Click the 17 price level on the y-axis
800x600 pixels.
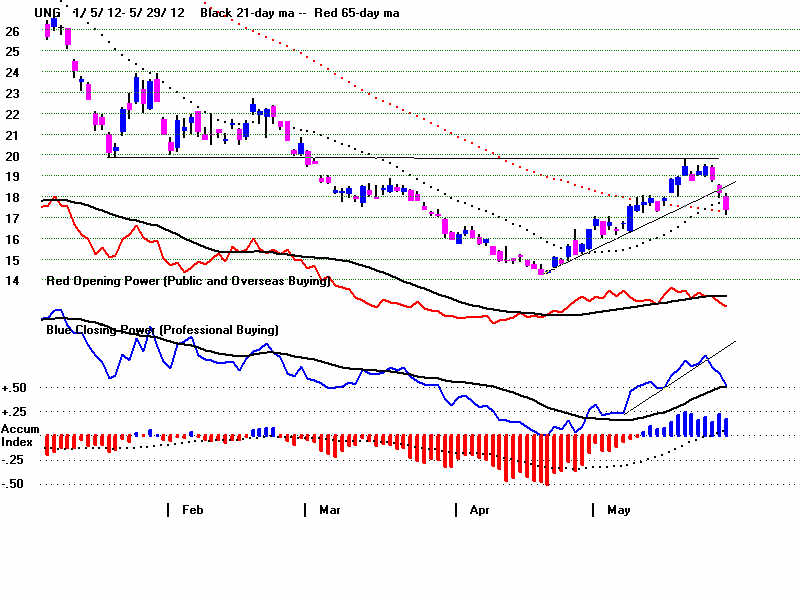11,218
